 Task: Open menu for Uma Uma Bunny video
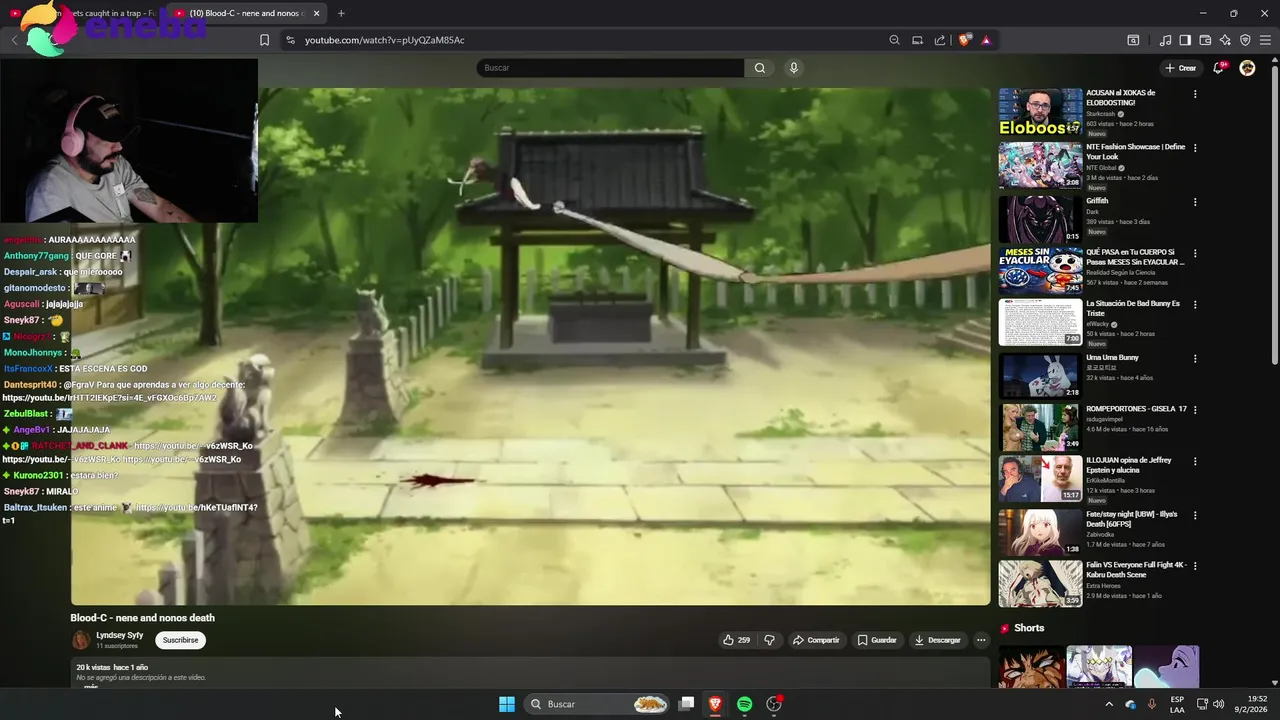[x=1195, y=359]
